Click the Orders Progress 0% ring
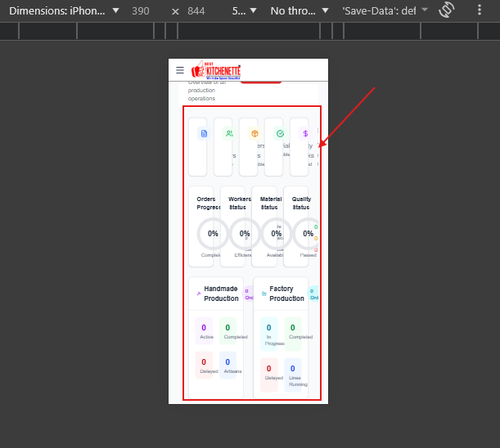The image size is (500, 448). coord(213,234)
